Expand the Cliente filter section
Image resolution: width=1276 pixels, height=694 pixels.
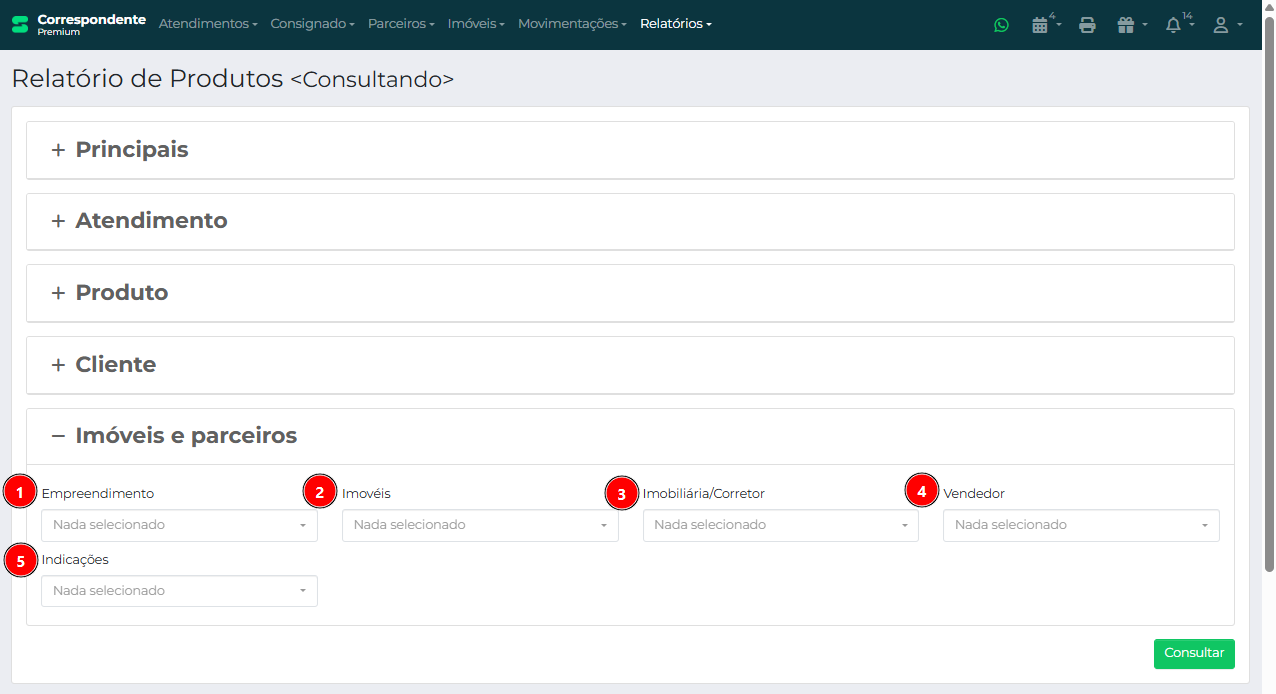tap(115, 365)
